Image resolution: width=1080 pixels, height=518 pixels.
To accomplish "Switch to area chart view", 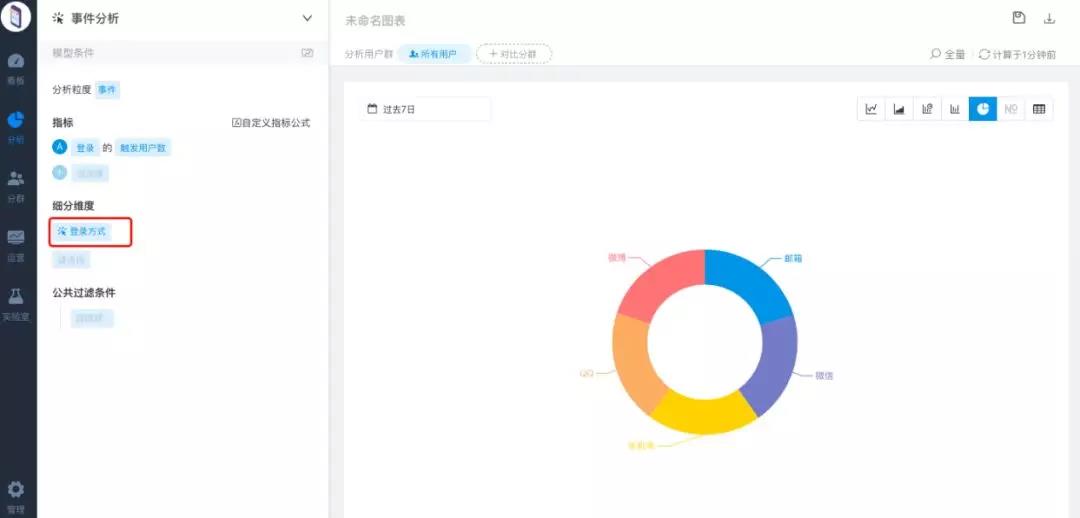I will [x=899, y=109].
